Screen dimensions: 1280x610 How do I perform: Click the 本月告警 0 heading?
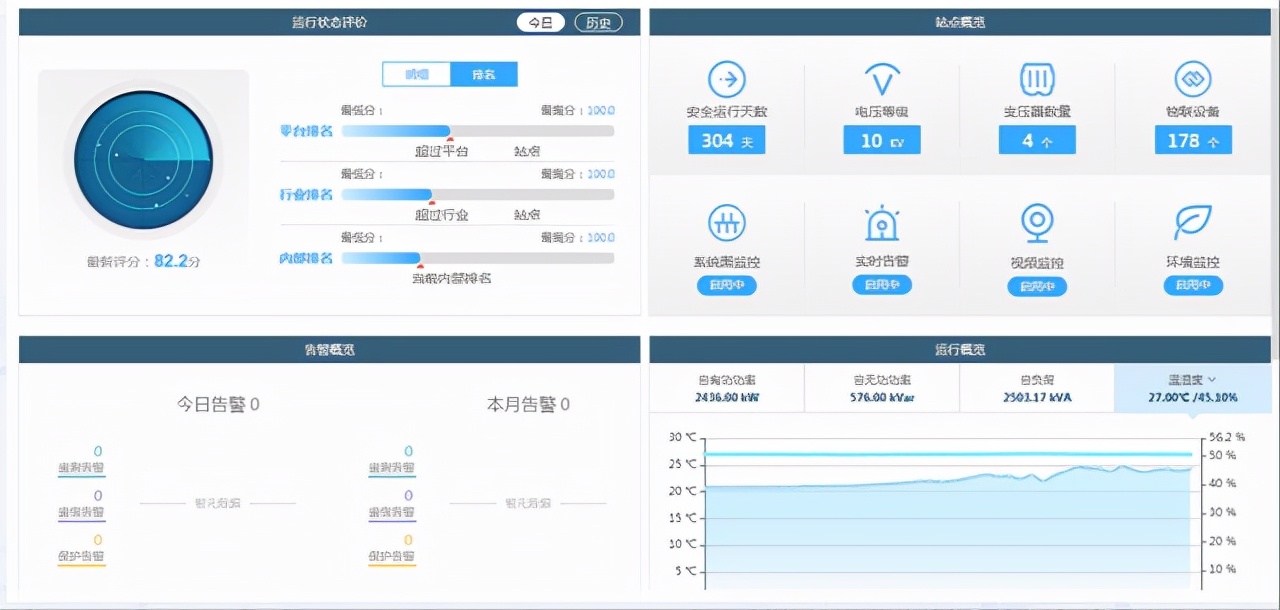[x=528, y=404]
